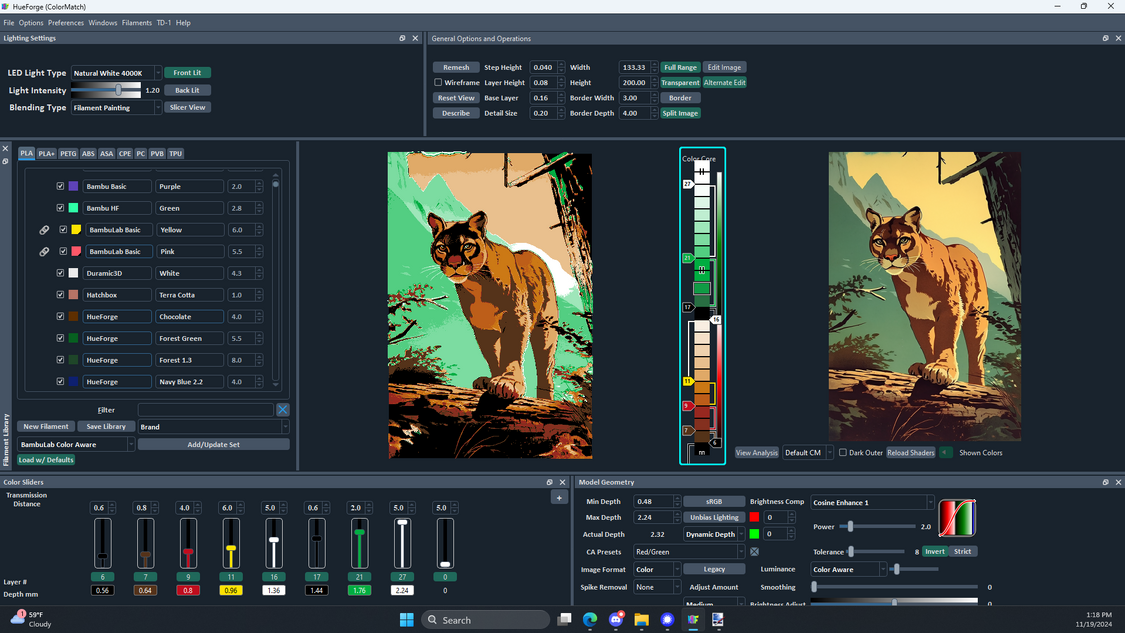The width and height of the screenshot is (1125, 633).
Task: Enable the Wireframe checkbox
Action: (x=438, y=83)
